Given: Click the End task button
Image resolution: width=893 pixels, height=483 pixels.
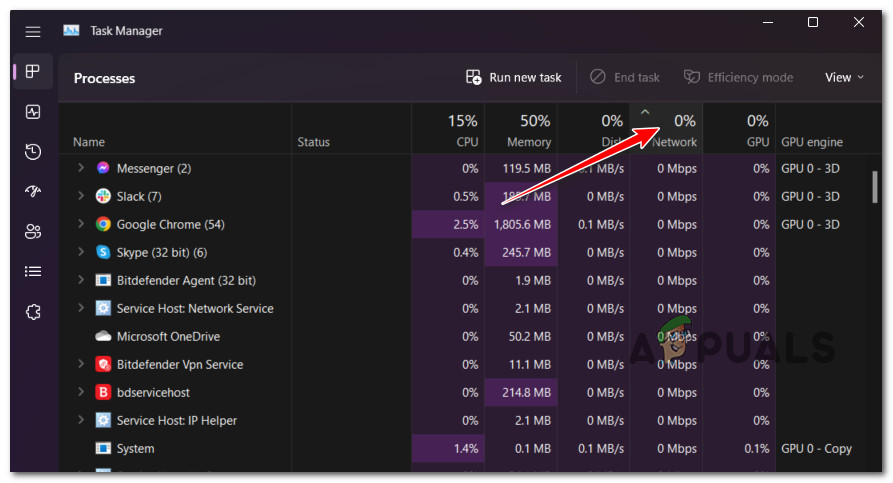Looking at the screenshot, I should (x=625, y=78).
